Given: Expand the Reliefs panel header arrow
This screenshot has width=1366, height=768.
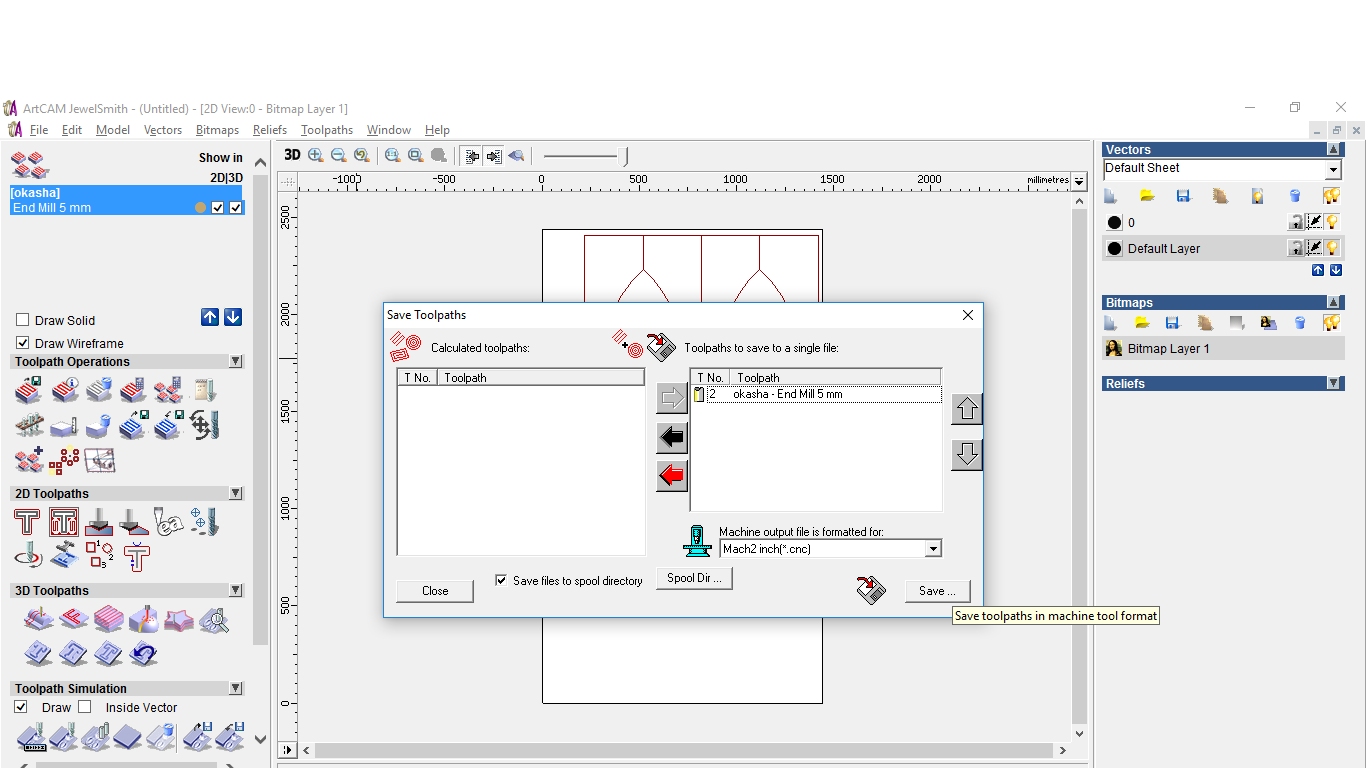Looking at the screenshot, I should (1334, 384).
